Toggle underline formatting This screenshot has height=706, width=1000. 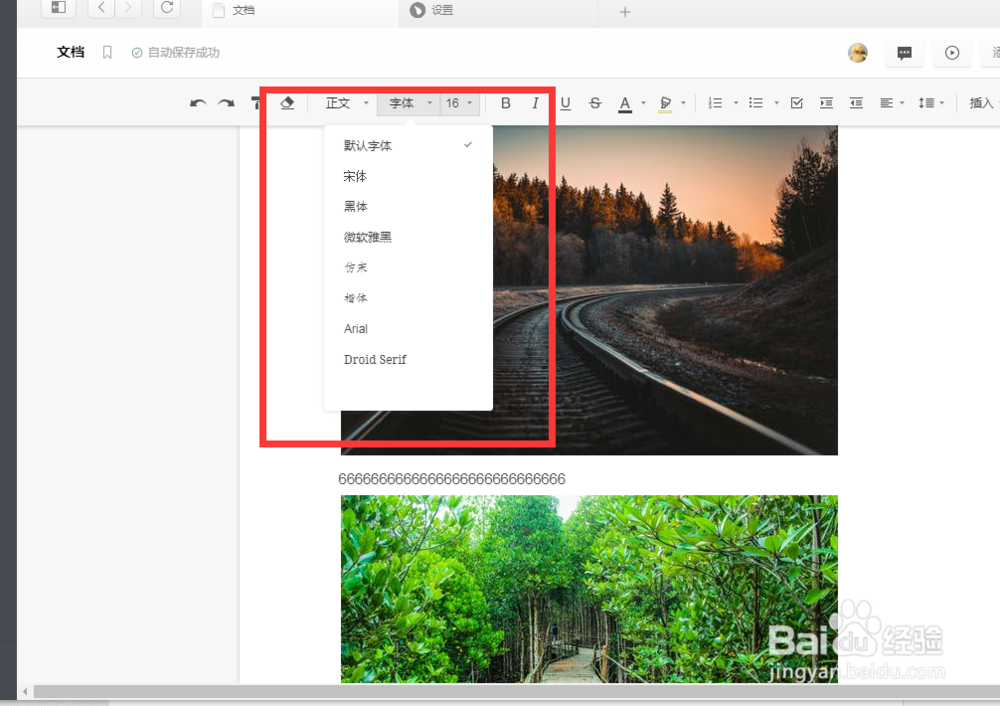(x=565, y=103)
